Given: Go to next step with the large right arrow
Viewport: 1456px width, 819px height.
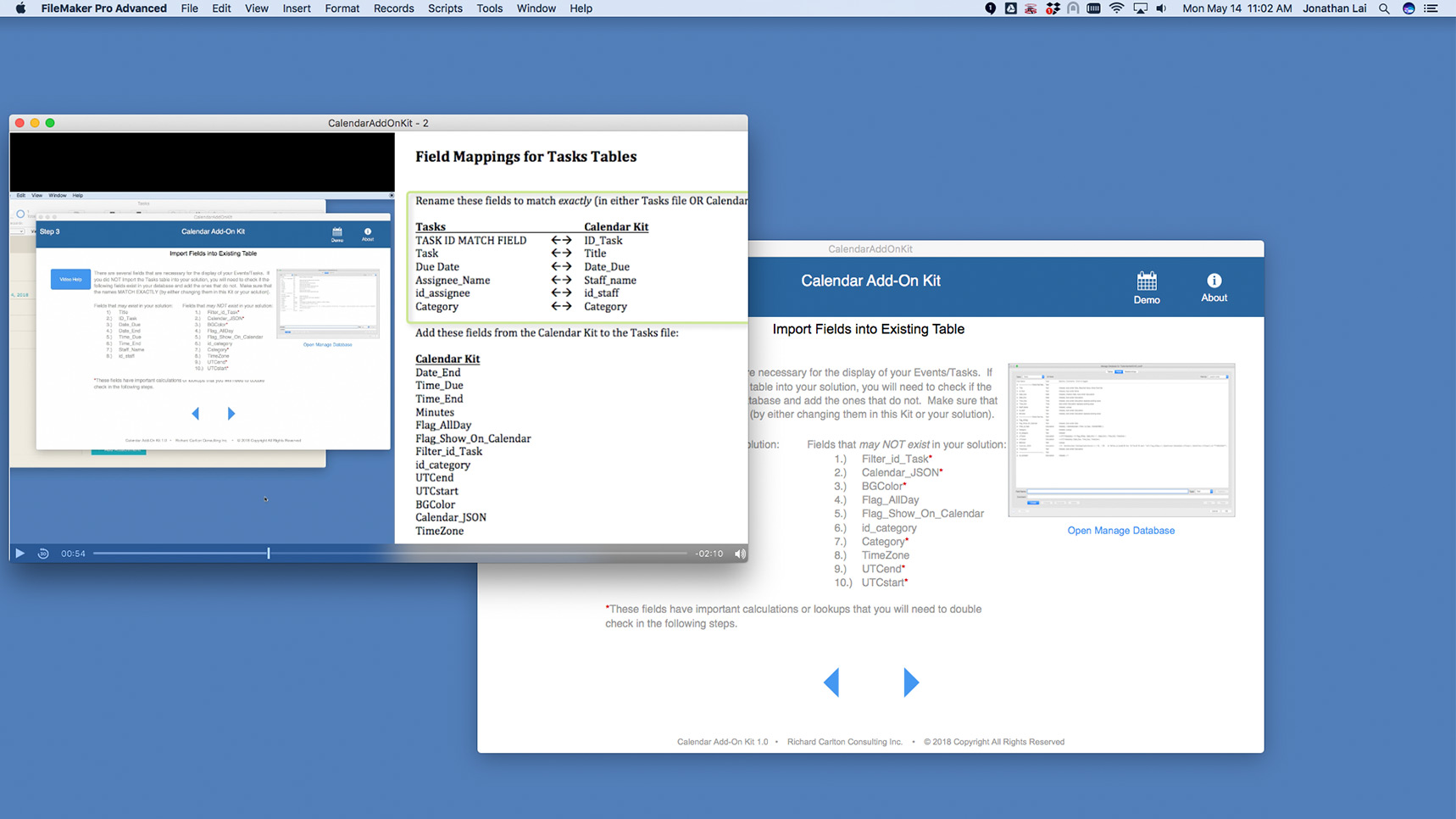Looking at the screenshot, I should pyautogui.click(x=911, y=682).
